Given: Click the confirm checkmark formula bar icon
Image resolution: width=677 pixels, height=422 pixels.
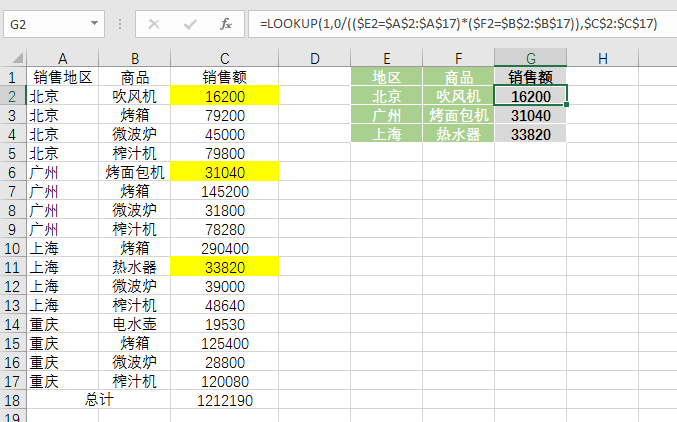Looking at the screenshot, I should click(190, 24).
